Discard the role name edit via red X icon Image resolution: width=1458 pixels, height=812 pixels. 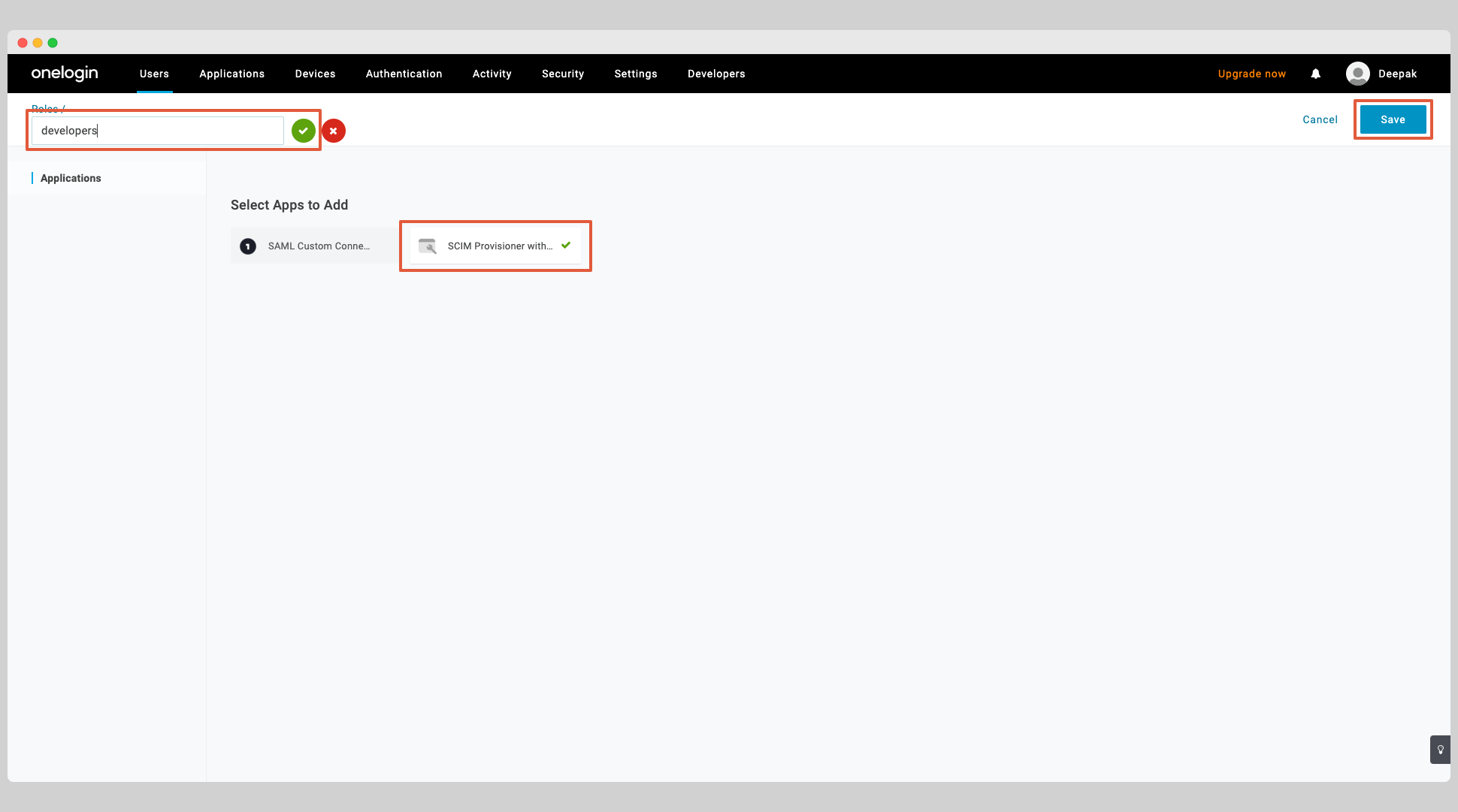click(334, 130)
